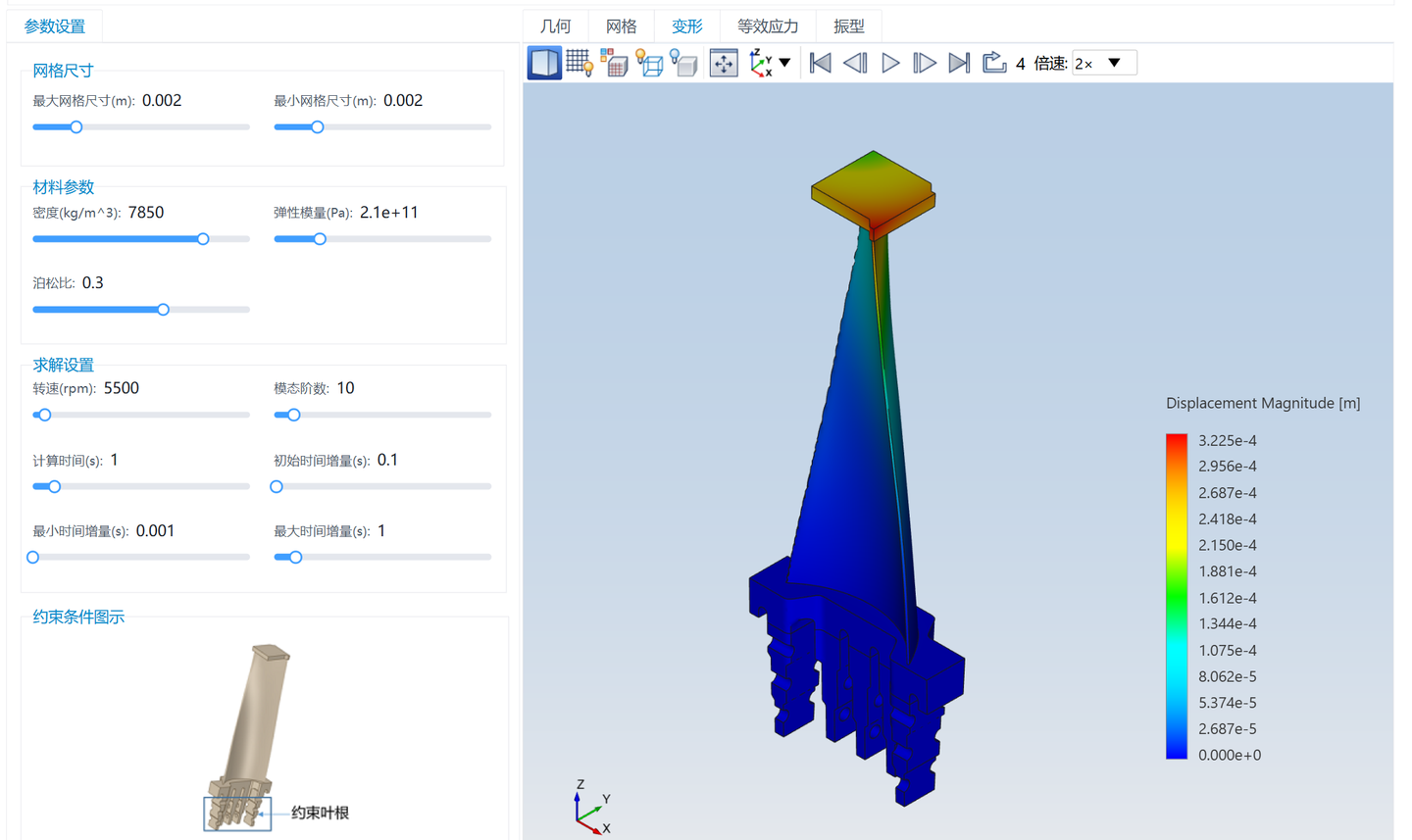Adjust the 最大网格尺寸 slider handle
This screenshot has height=840, width=1412.
[76, 127]
